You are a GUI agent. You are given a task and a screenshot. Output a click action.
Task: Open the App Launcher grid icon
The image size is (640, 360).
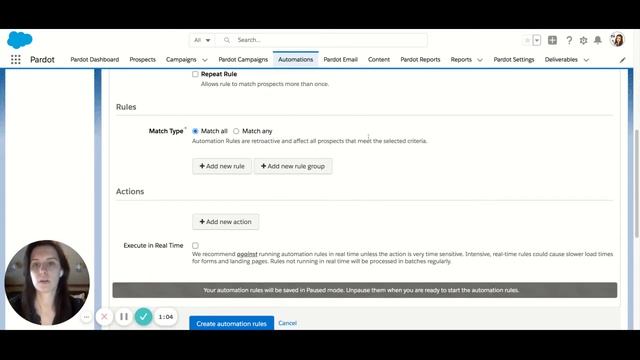16,60
